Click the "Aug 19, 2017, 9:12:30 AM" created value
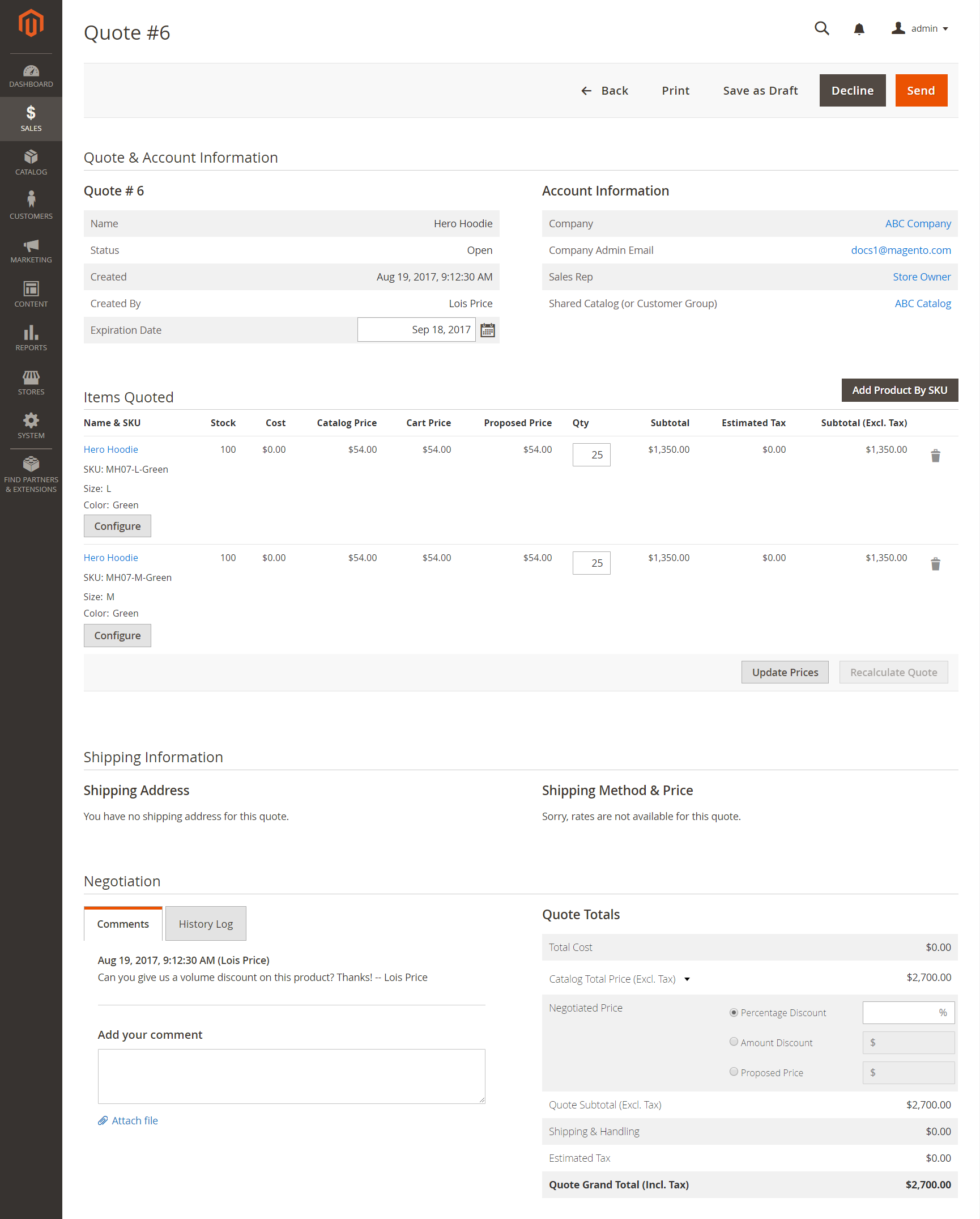The image size is (980, 1219). [x=434, y=277]
